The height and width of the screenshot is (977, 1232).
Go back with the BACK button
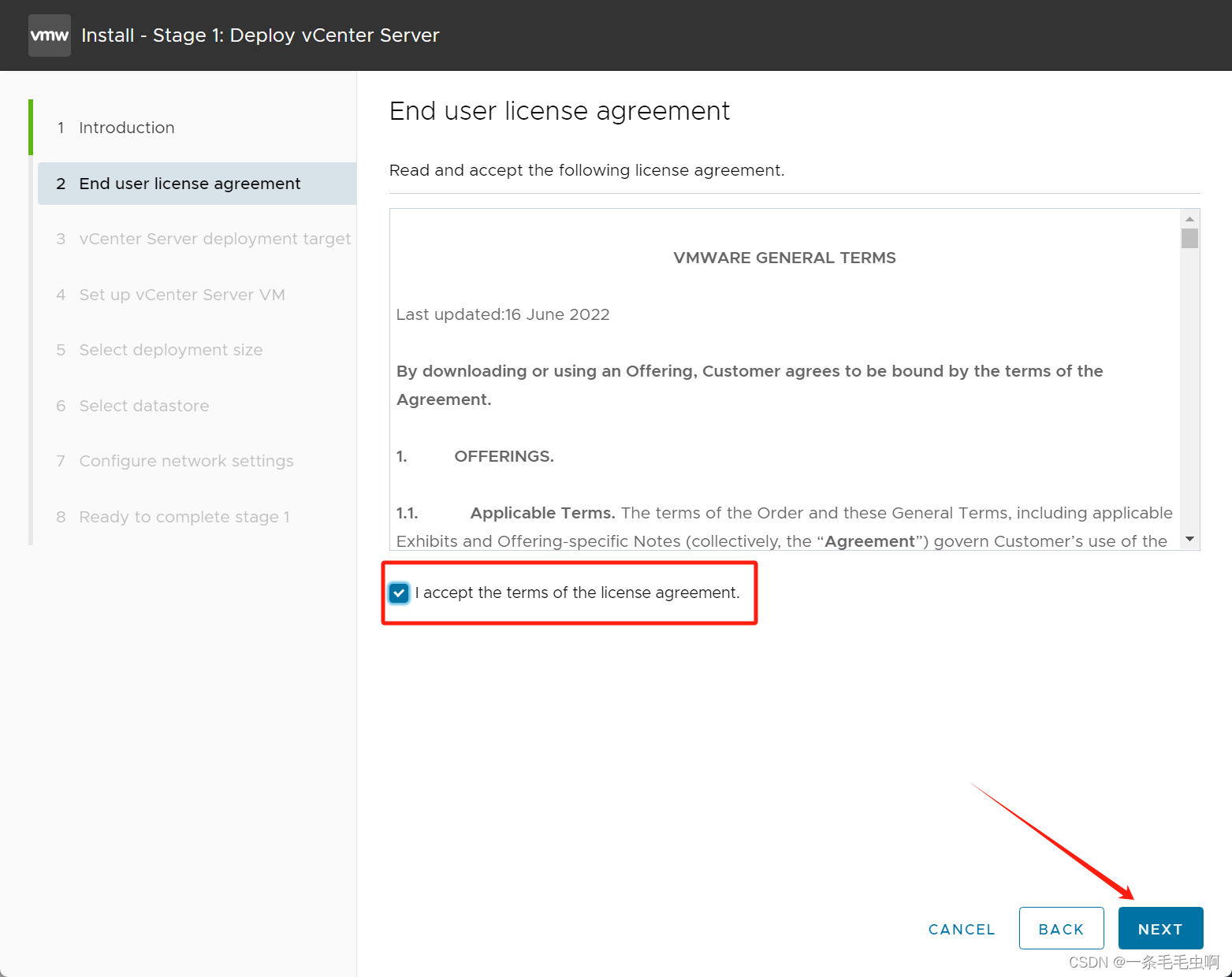pyautogui.click(x=1061, y=928)
